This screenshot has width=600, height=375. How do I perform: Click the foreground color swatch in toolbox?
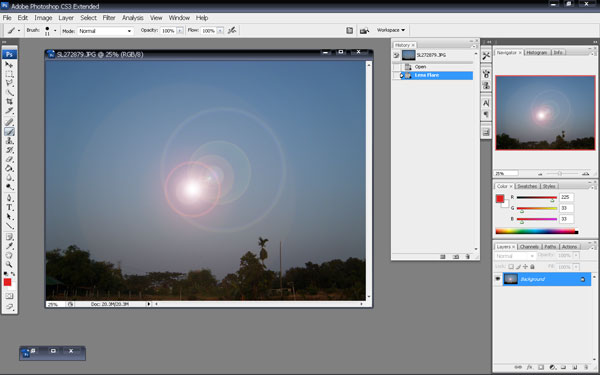[x=7, y=282]
